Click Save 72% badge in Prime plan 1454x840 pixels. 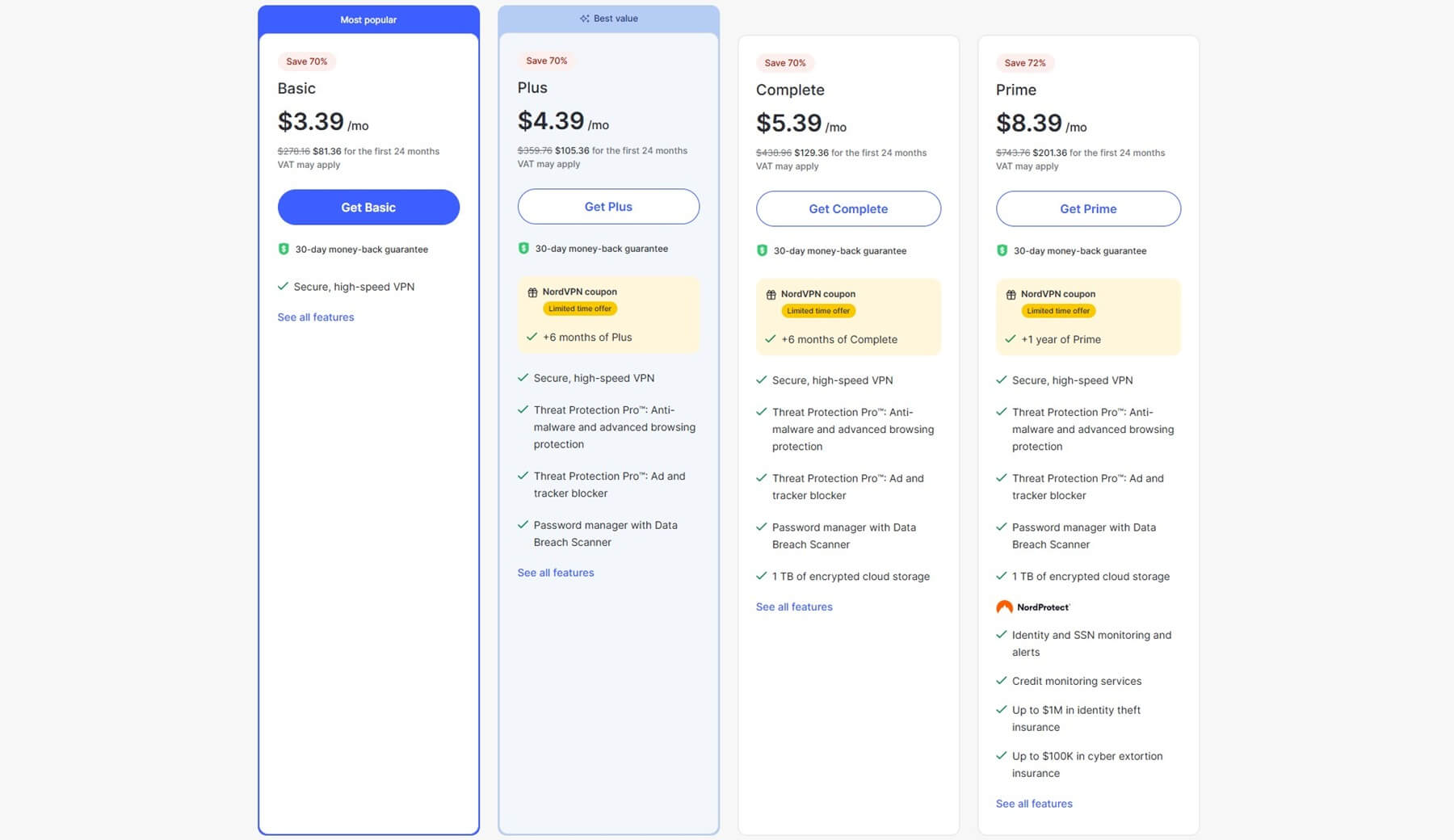(1025, 63)
